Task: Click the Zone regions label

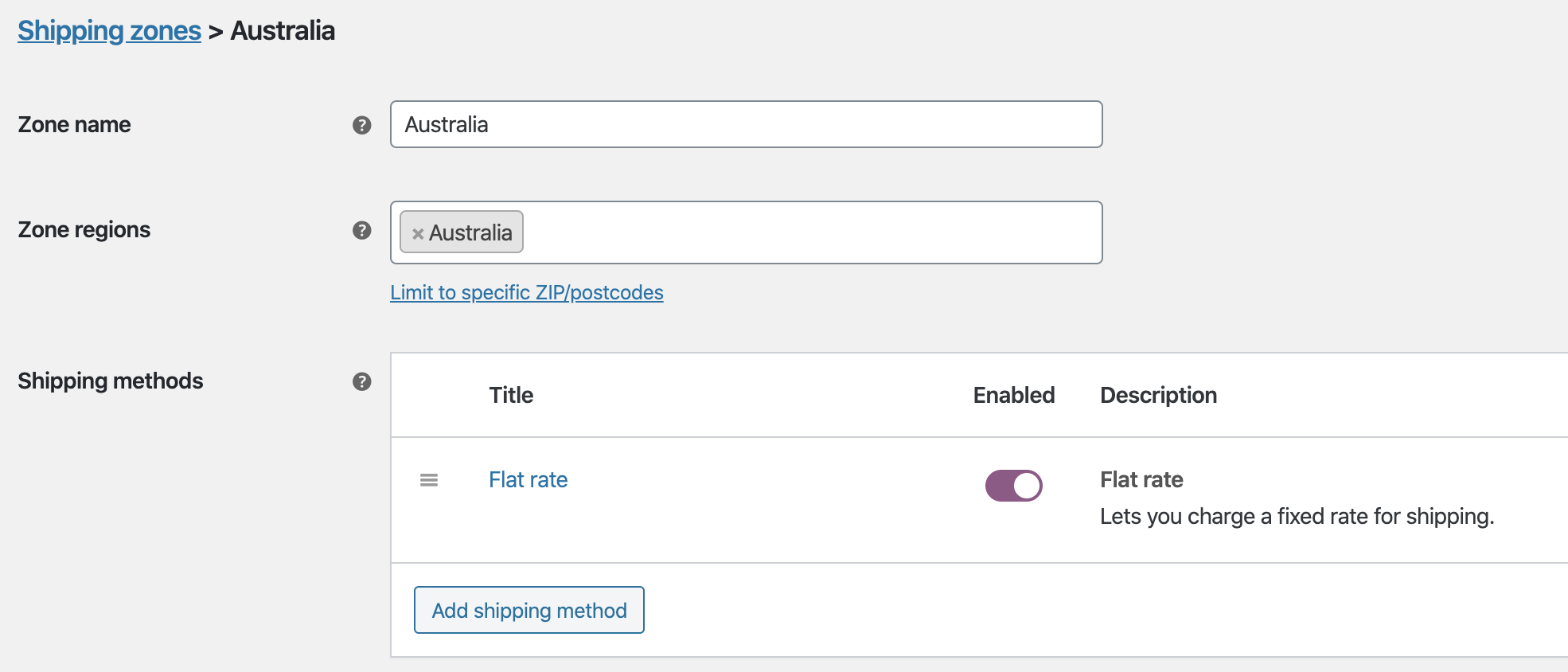Action: coord(84,230)
